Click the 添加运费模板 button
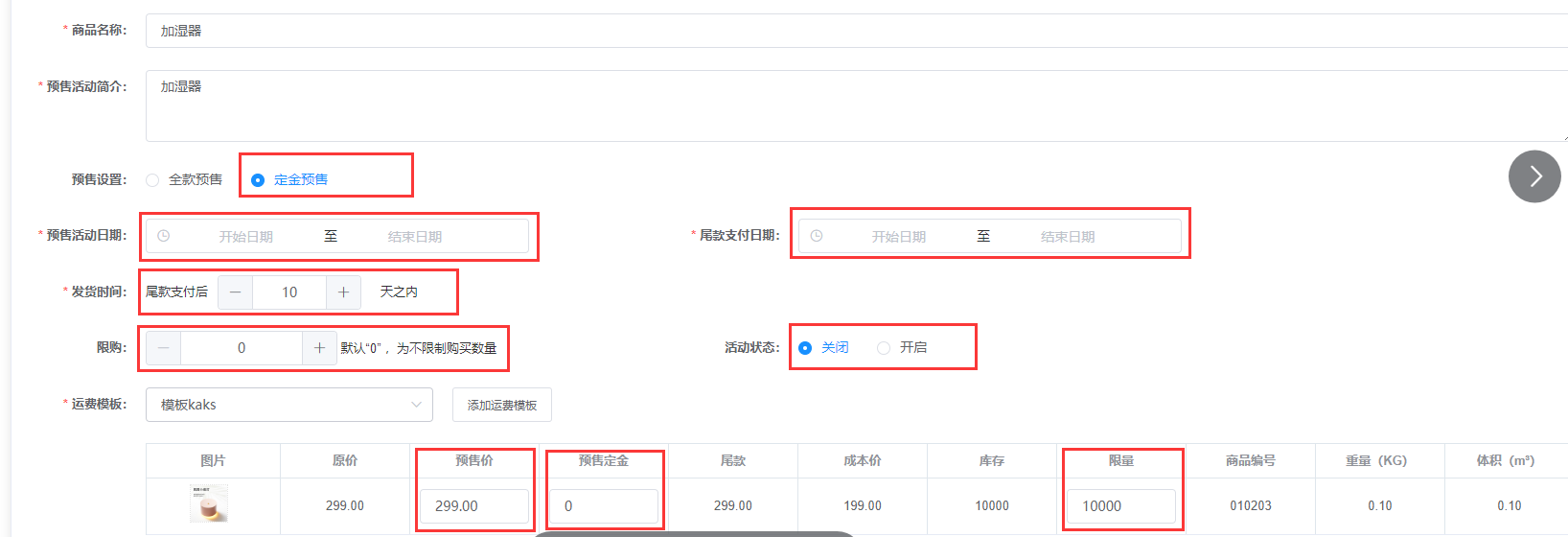 pyautogui.click(x=502, y=405)
